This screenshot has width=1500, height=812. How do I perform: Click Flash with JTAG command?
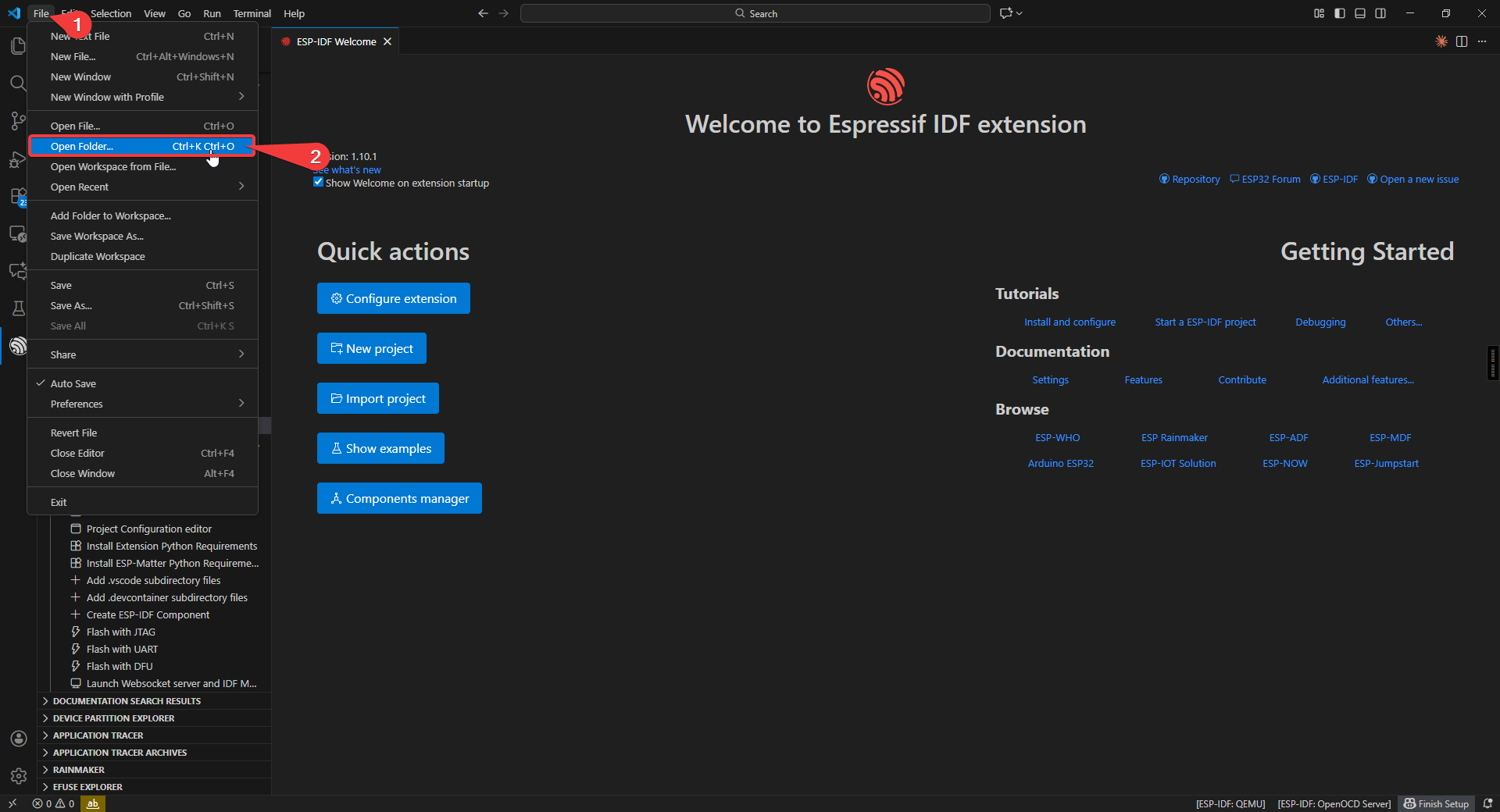pyautogui.click(x=120, y=632)
